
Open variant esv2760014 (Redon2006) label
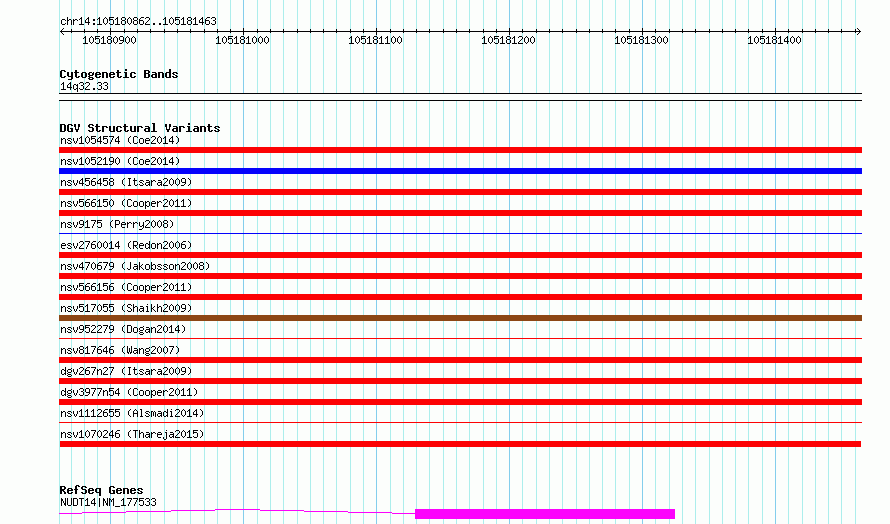tap(126, 245)
